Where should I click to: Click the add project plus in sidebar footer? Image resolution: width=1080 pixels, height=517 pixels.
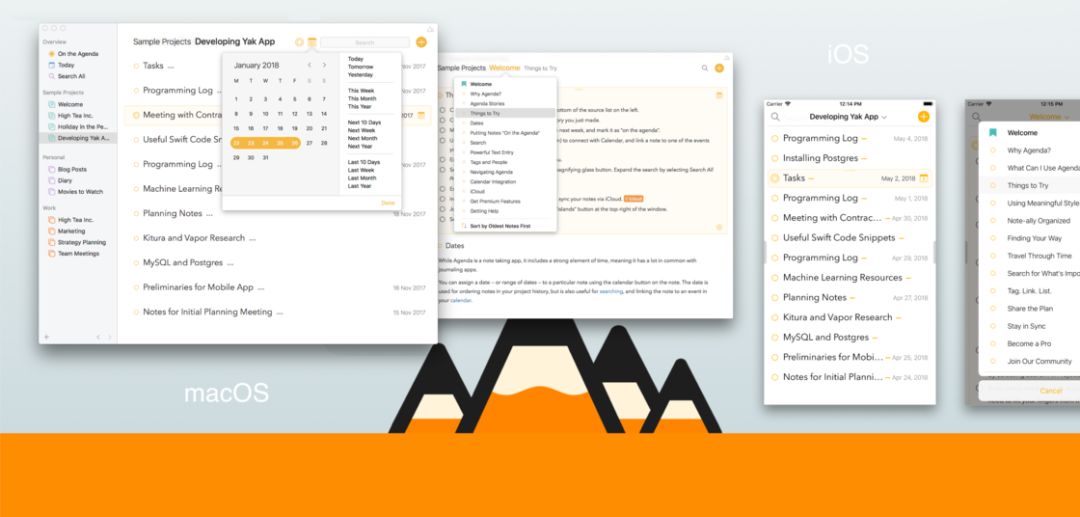[47, 337]
